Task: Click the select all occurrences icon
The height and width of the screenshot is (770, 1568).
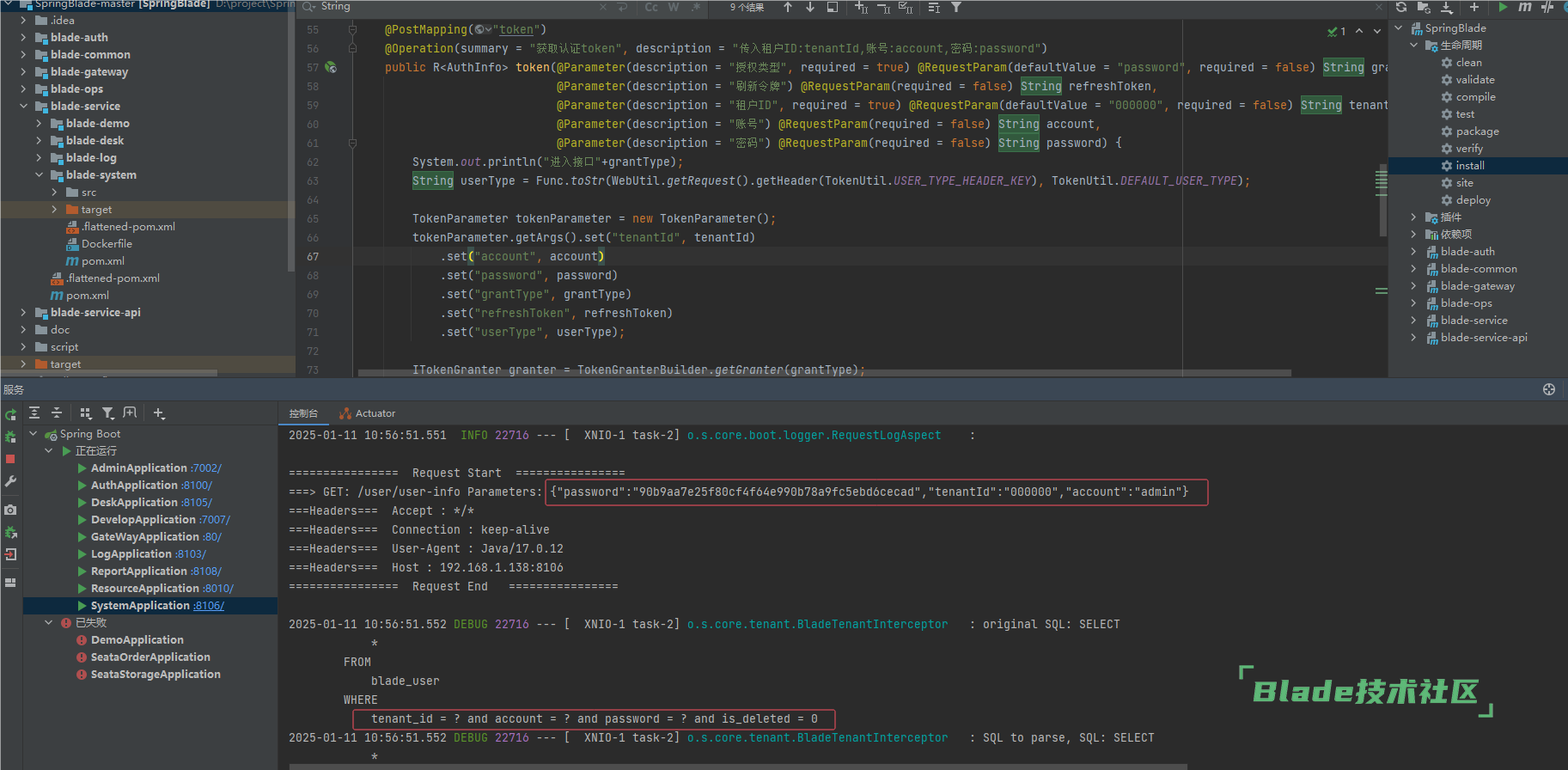Action: click(x=906, y=7)
